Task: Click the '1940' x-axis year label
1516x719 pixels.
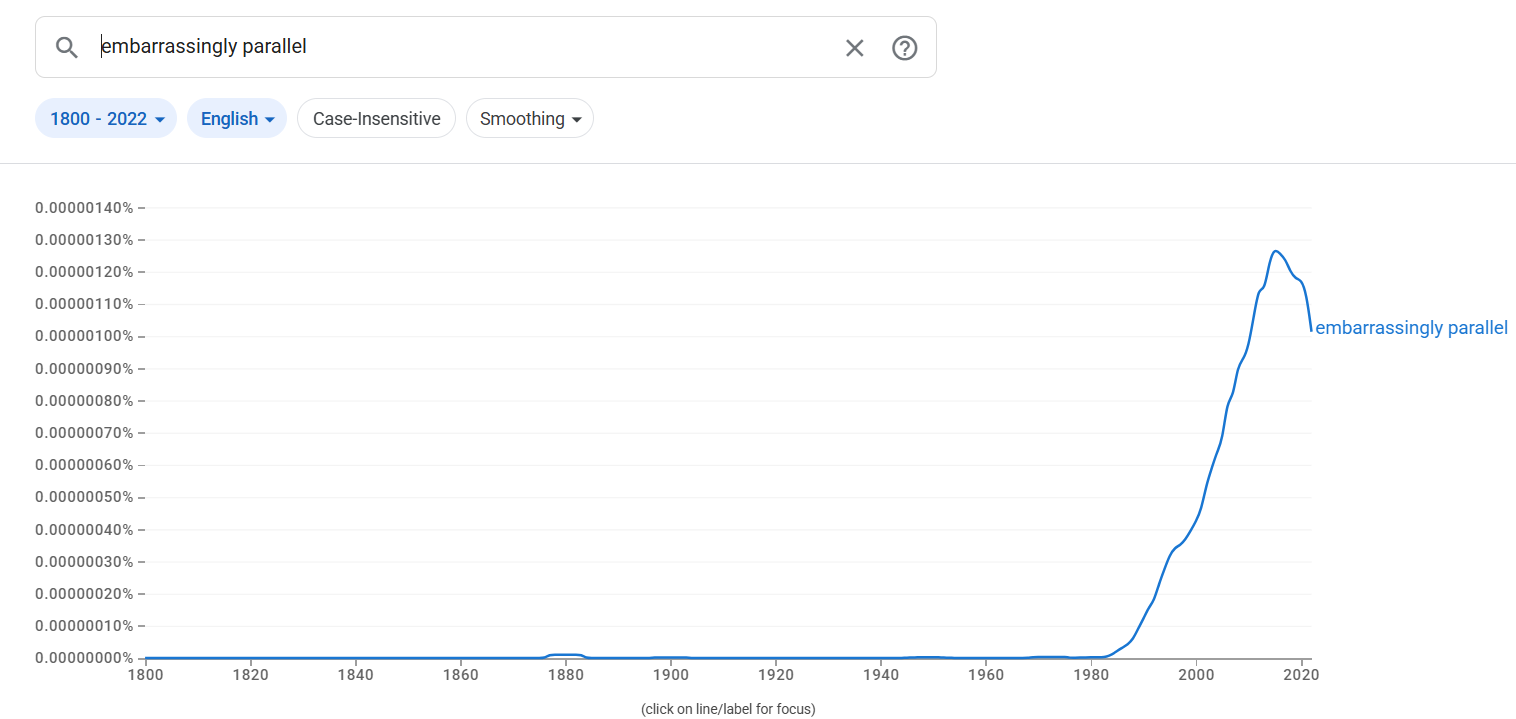Action: (881, 675)
